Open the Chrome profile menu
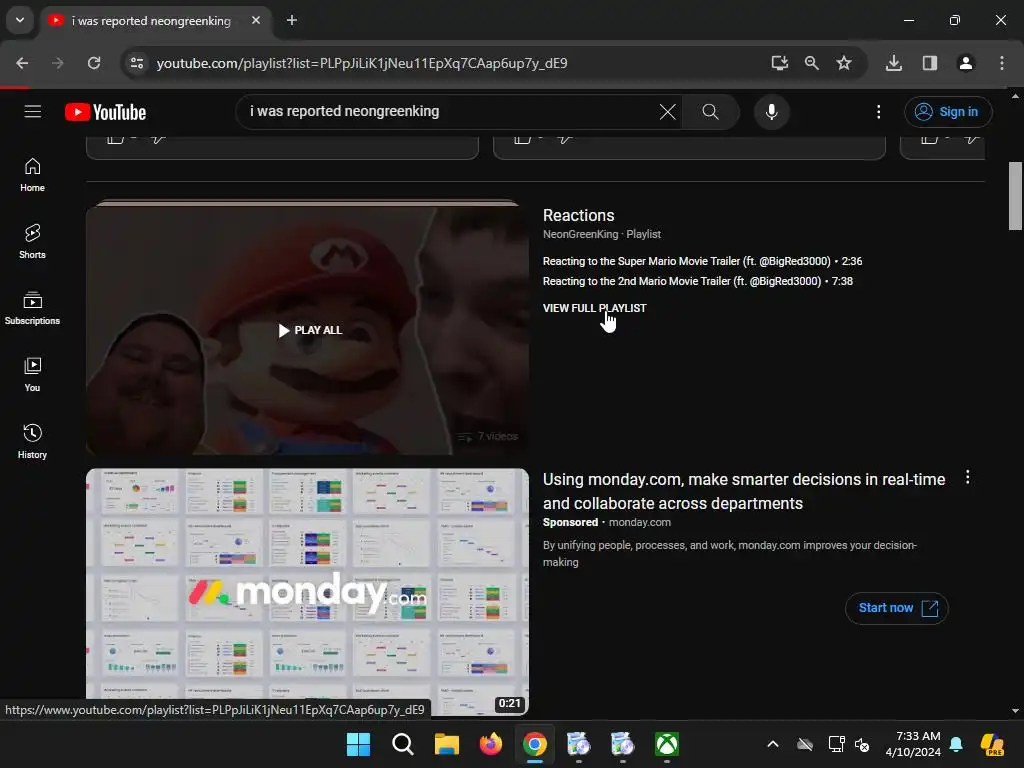The width and height of the screenshot is (1024, 768). [965, 63]
